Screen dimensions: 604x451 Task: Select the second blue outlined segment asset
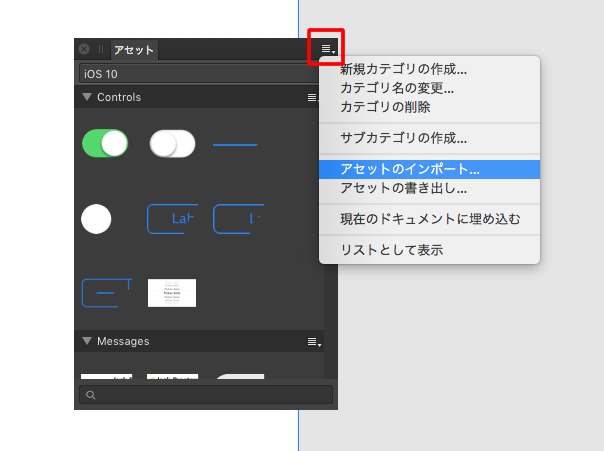tap(238, 219)
